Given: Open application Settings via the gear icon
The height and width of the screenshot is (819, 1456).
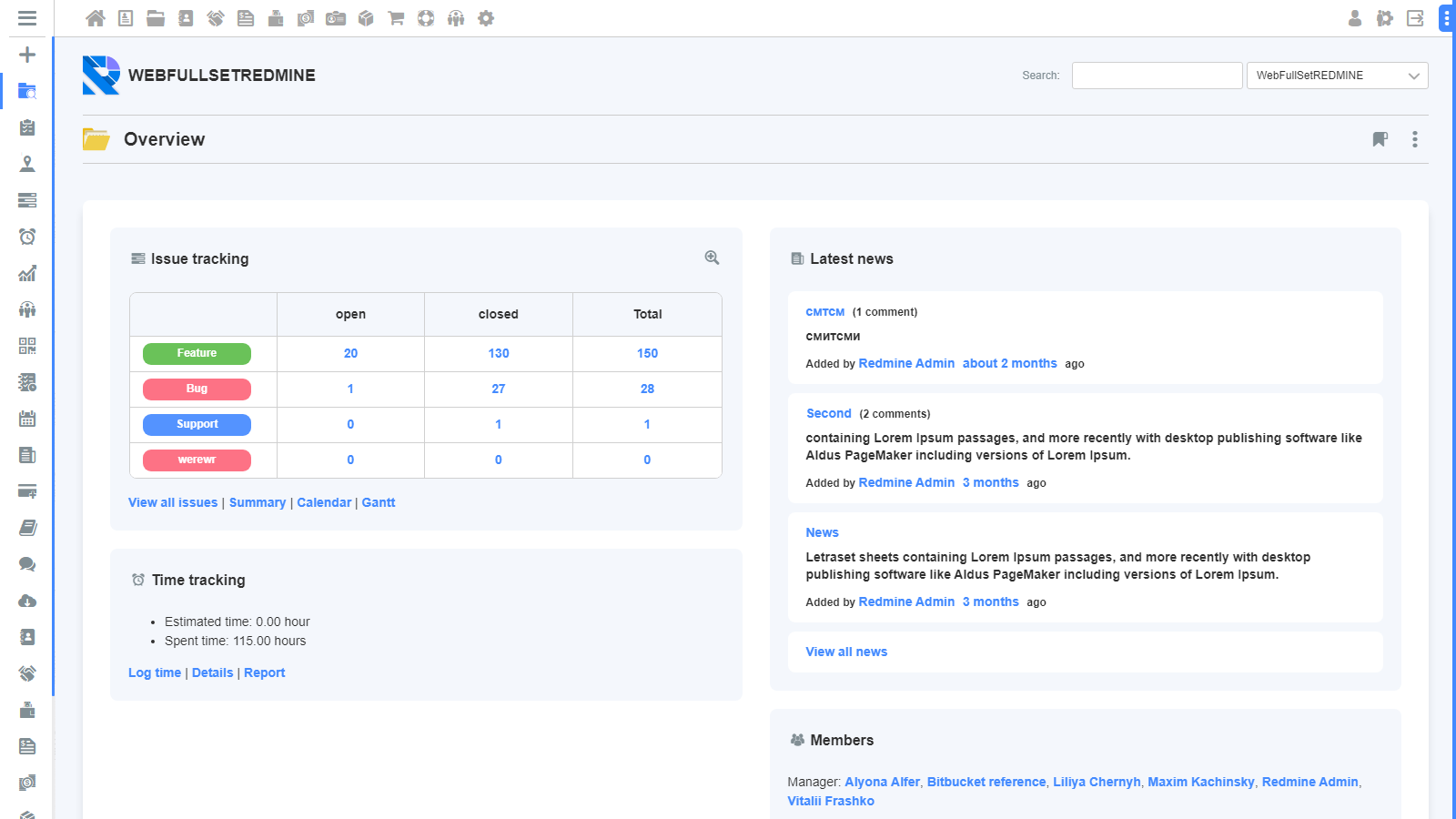Looking at the screenshot, I should (486, 17).
